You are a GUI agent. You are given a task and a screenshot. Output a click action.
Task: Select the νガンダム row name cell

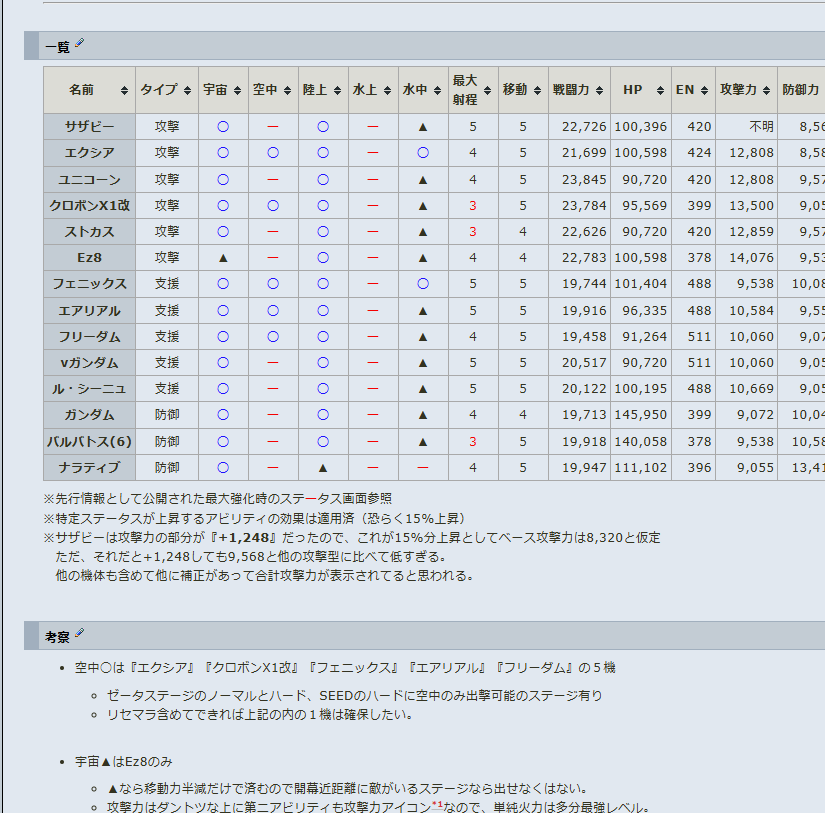click(x=89, y=363)
